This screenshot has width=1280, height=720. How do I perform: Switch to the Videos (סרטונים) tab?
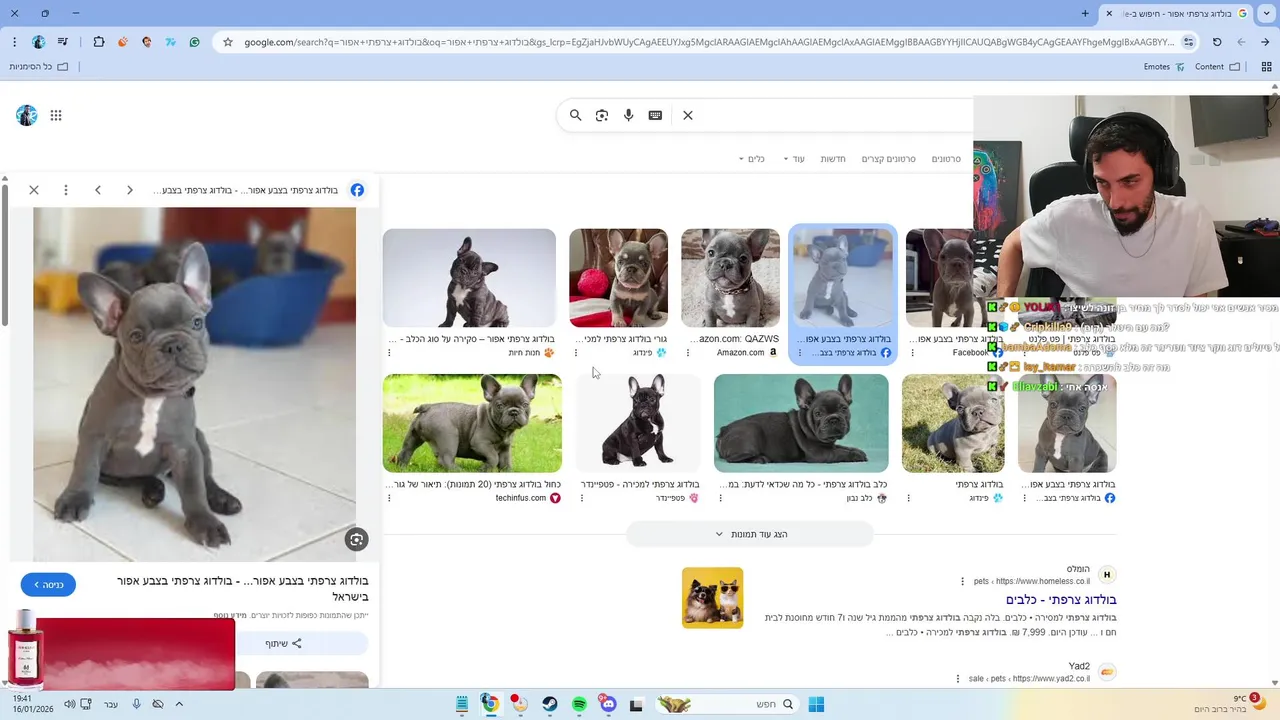click(946, 159)
